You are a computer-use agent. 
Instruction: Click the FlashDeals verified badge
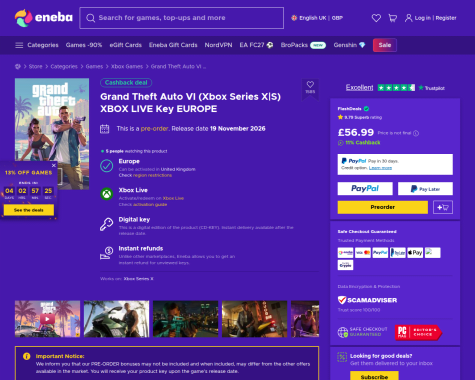point(366,109)
